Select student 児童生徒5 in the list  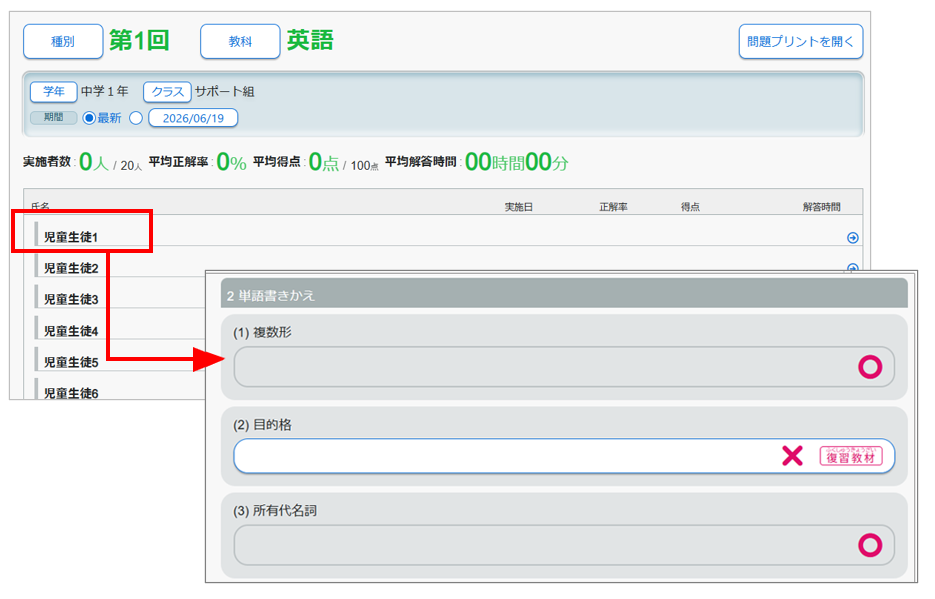71,362
